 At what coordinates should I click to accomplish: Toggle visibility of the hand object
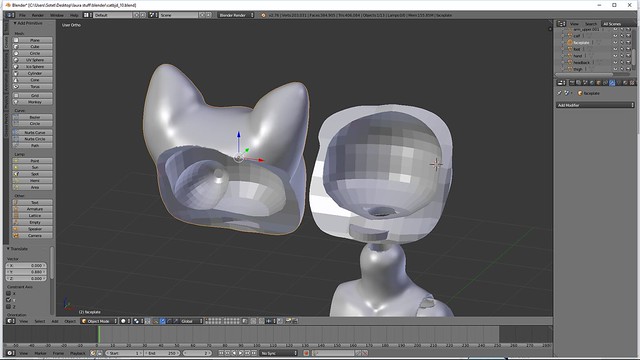pyautogui.click(x=615, y=56)
